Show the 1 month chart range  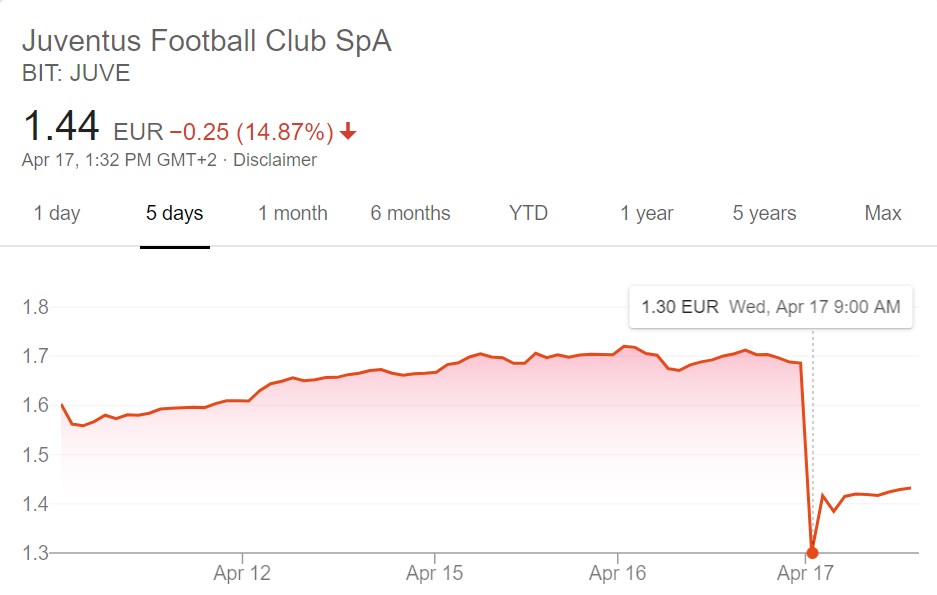tap(293, 213)
